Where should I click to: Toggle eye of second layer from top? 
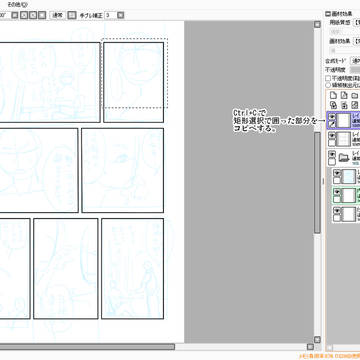click(332, 135)
